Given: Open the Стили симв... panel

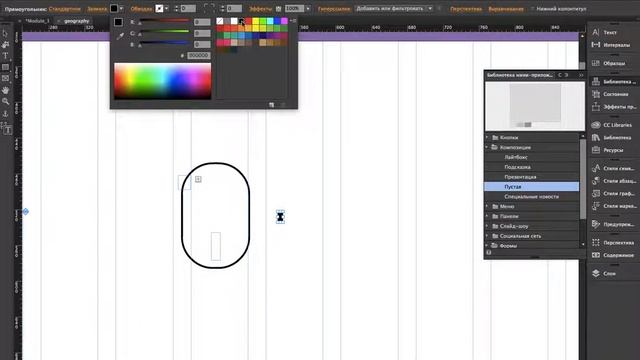Looking at the screenshot, I should click(x=613, y=168).
